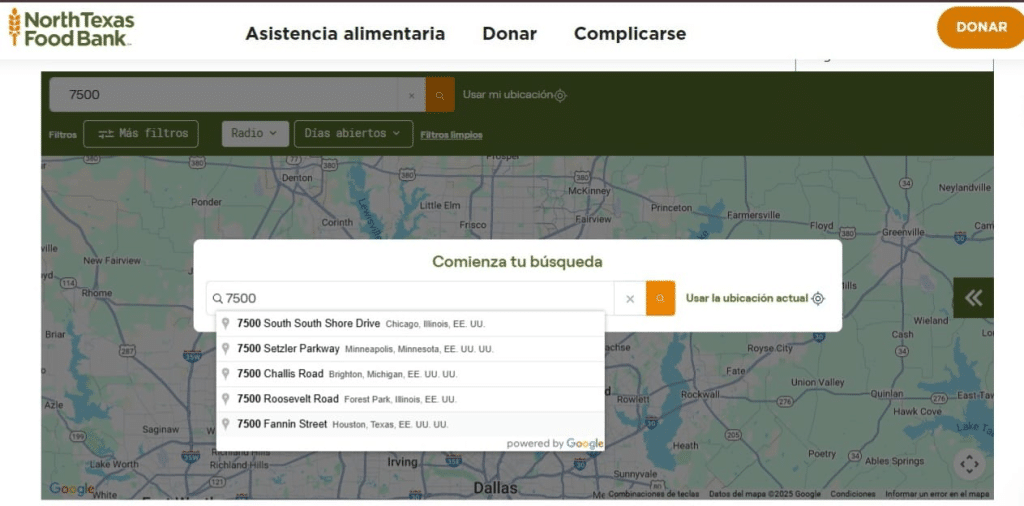Expand the side panel double-chevron arrow
This screenshot has height=506, width=1024.
tap(973, 298)
